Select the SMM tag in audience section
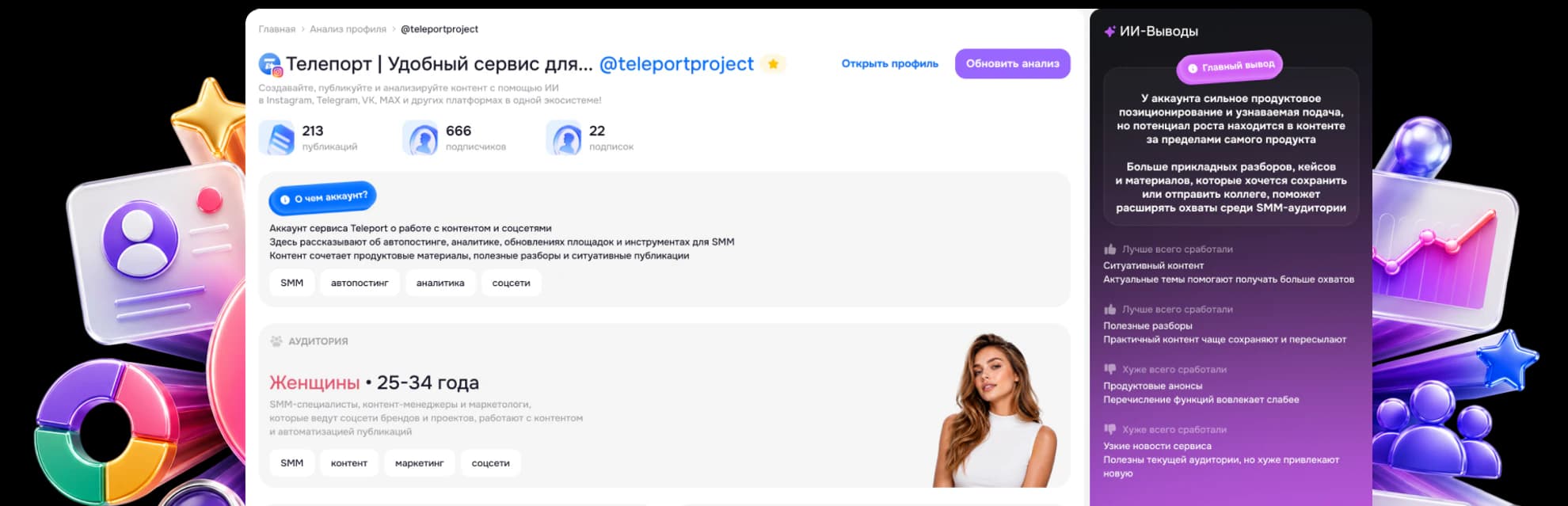Image resolution: width=1568 pixels, height=506 pixels. [291, 463]
